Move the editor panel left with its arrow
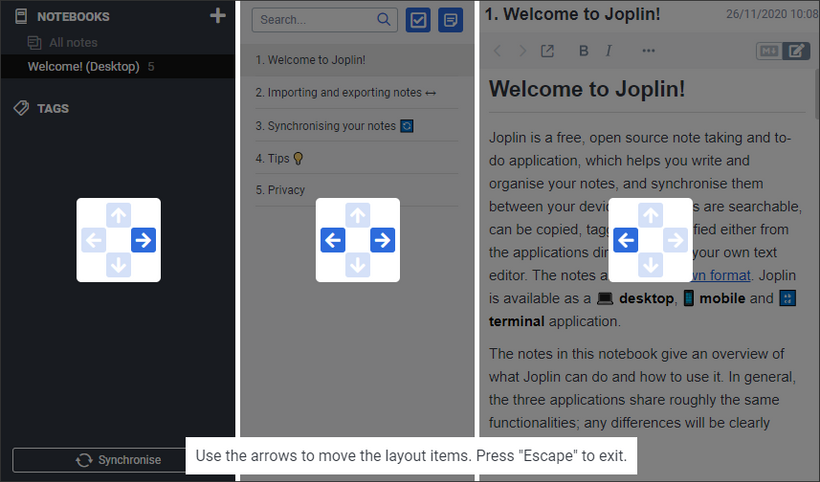The width and height of the screenshot is (820, 482). coord(625,240)
